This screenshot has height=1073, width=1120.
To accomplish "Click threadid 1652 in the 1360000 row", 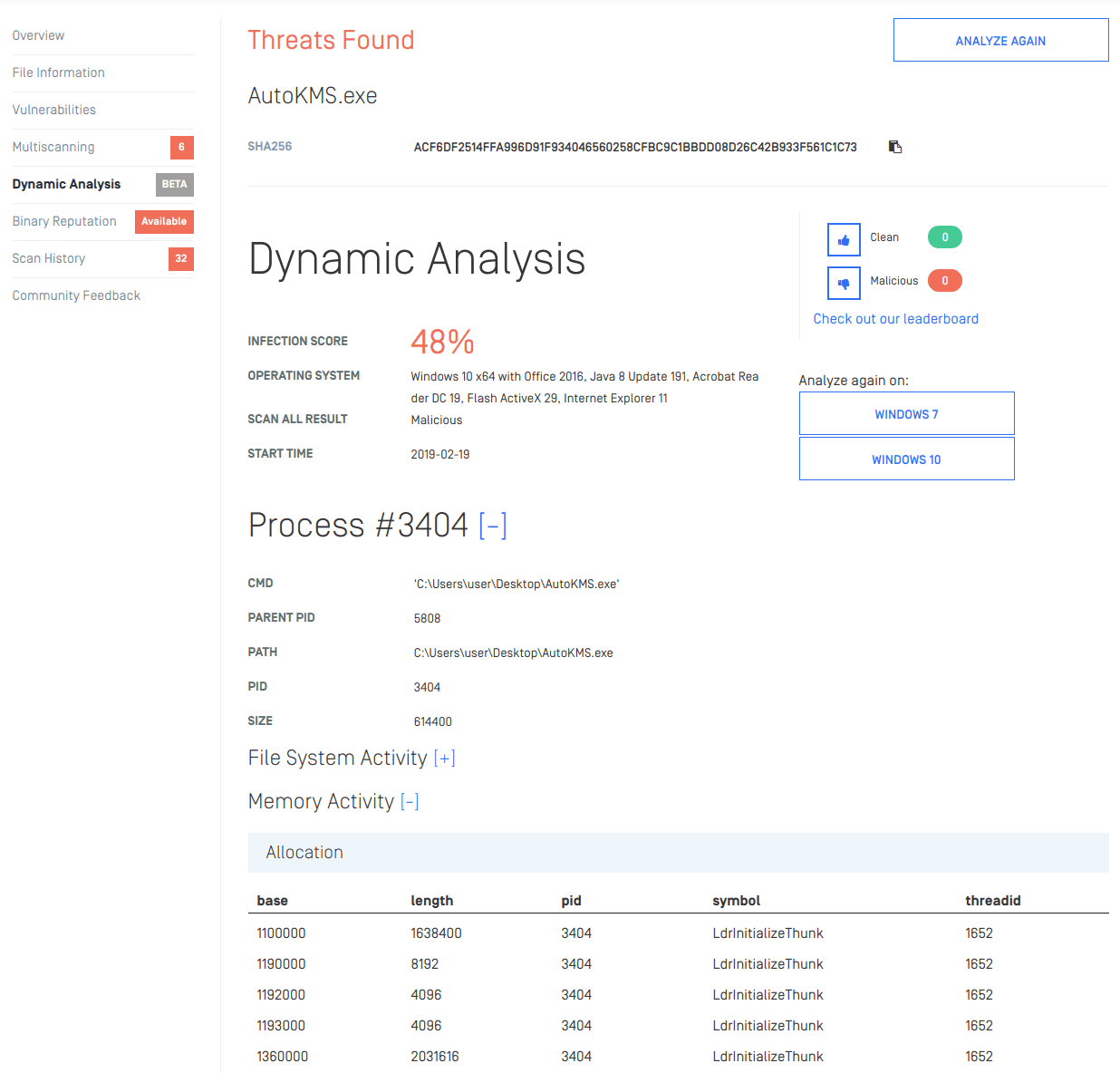I will click(x=979, y=1057).
